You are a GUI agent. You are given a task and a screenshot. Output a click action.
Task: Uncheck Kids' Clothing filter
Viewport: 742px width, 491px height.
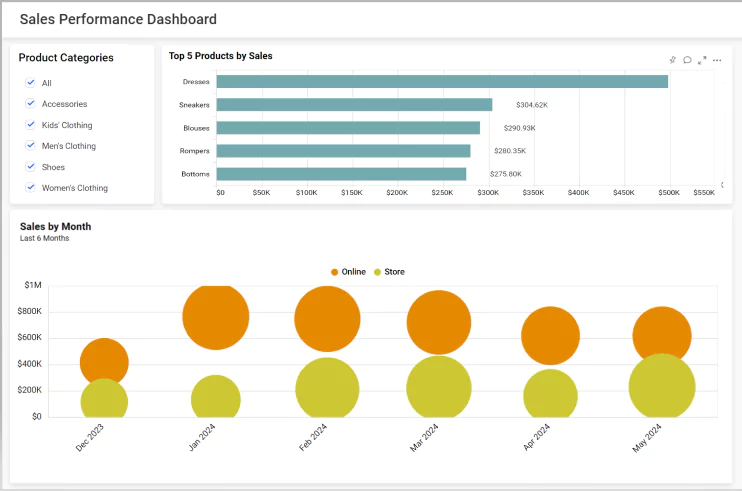[x=31, y=125]
